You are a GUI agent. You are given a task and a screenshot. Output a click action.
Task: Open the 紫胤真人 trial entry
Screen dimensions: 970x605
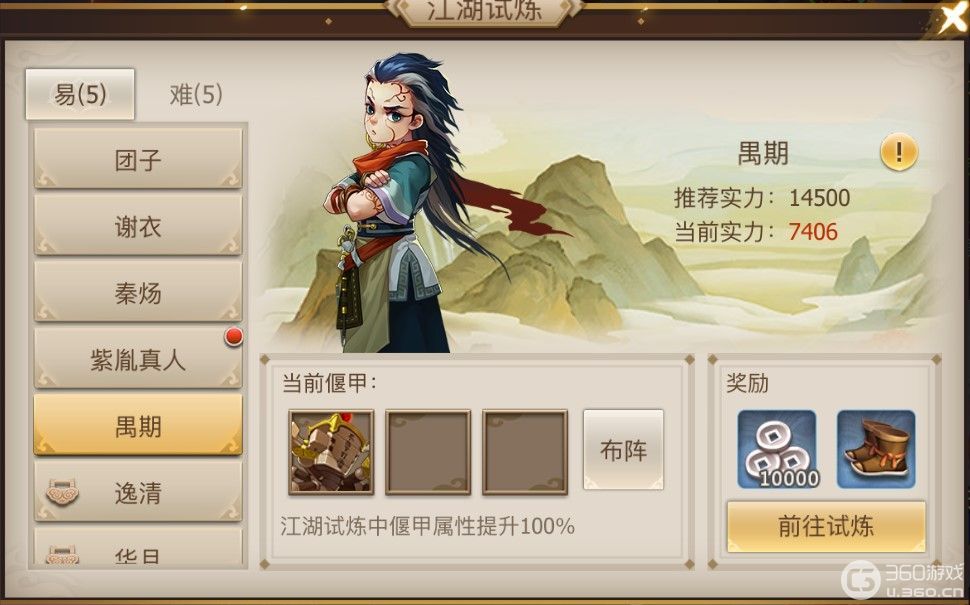tap(138, 359)
